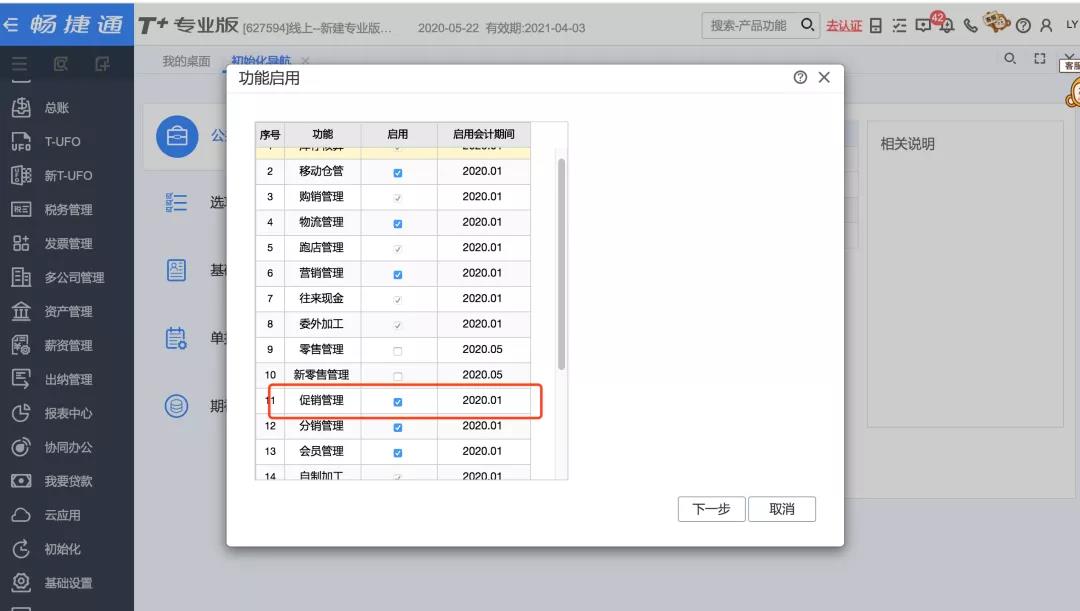This screenshot has height=611, width=1080.
Task: Uncheck the 移动仓管 checkbox
Action: [398, 173]
